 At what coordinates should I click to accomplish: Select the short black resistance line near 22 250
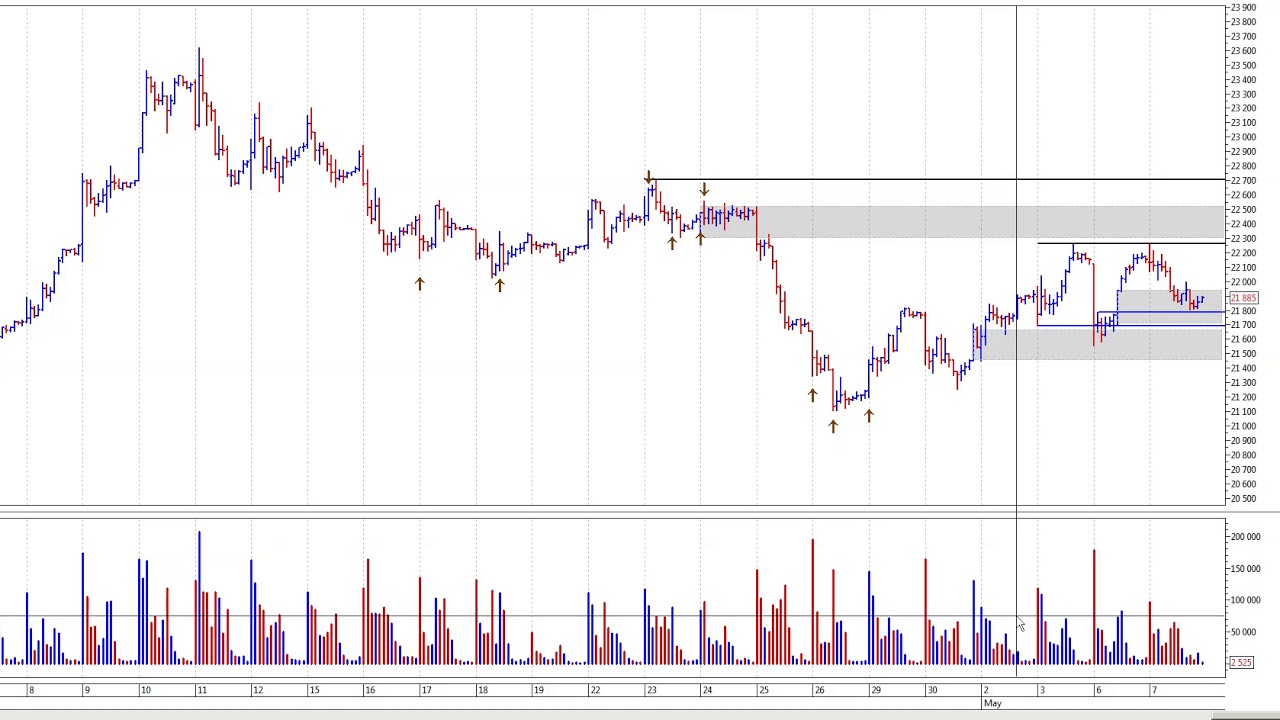point(1131,244)
